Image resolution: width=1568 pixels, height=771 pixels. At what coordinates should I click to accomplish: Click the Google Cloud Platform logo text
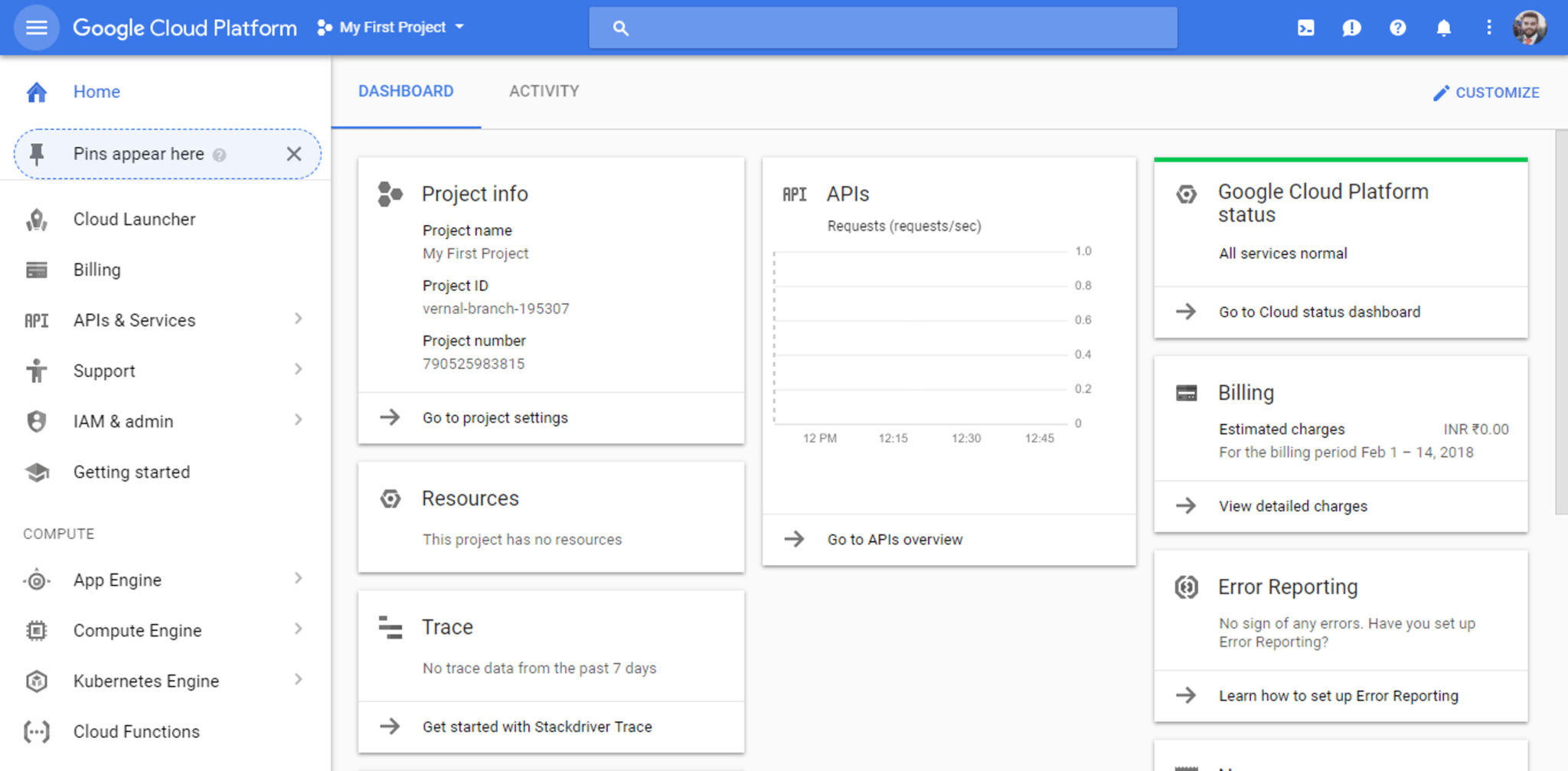tap(185, 28)
